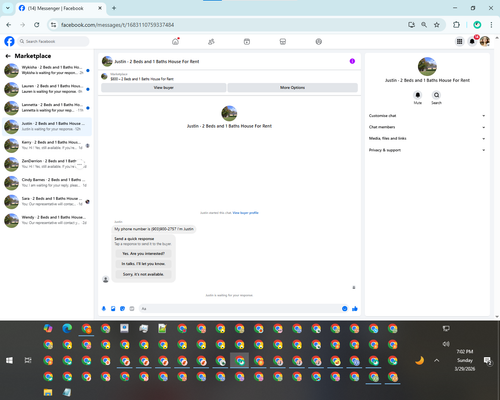500x400 pixels.
Task: Open File Explorer from the taskbar
Action: 48,392
